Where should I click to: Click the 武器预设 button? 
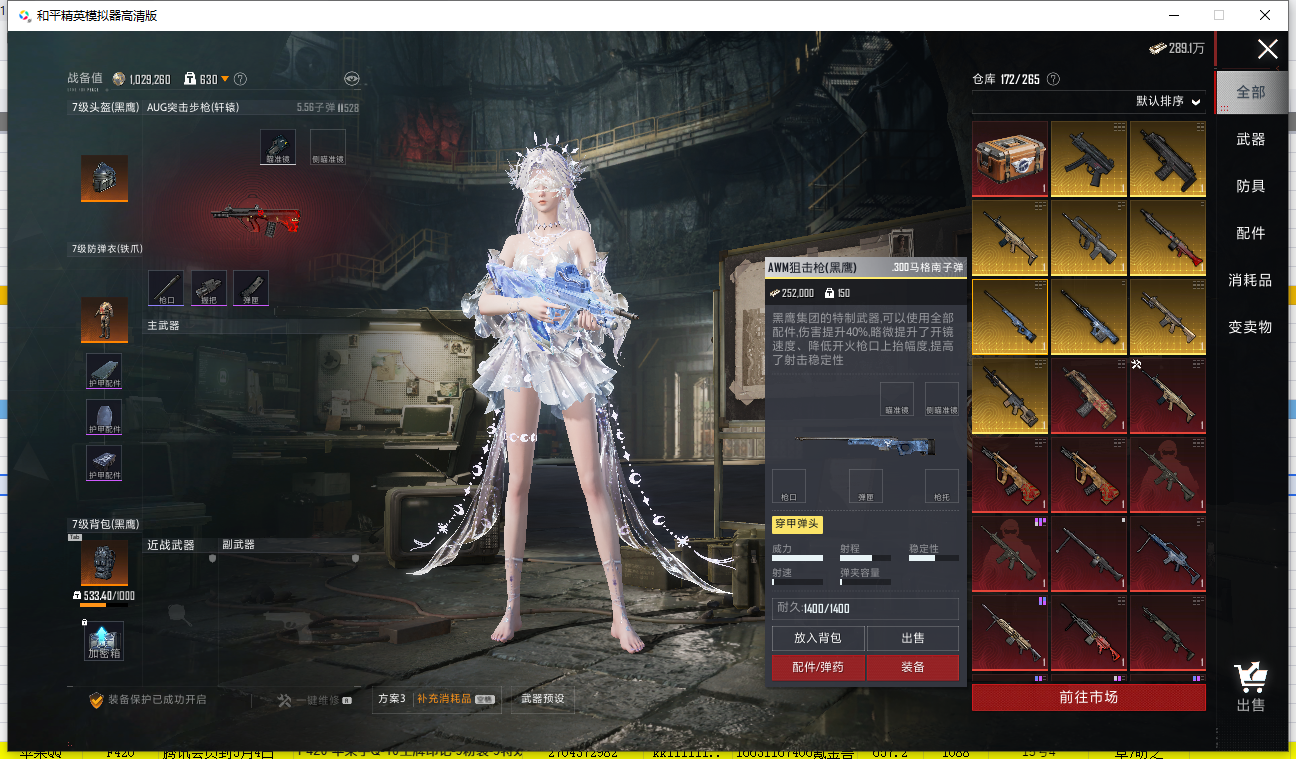[x=543, y=699]
